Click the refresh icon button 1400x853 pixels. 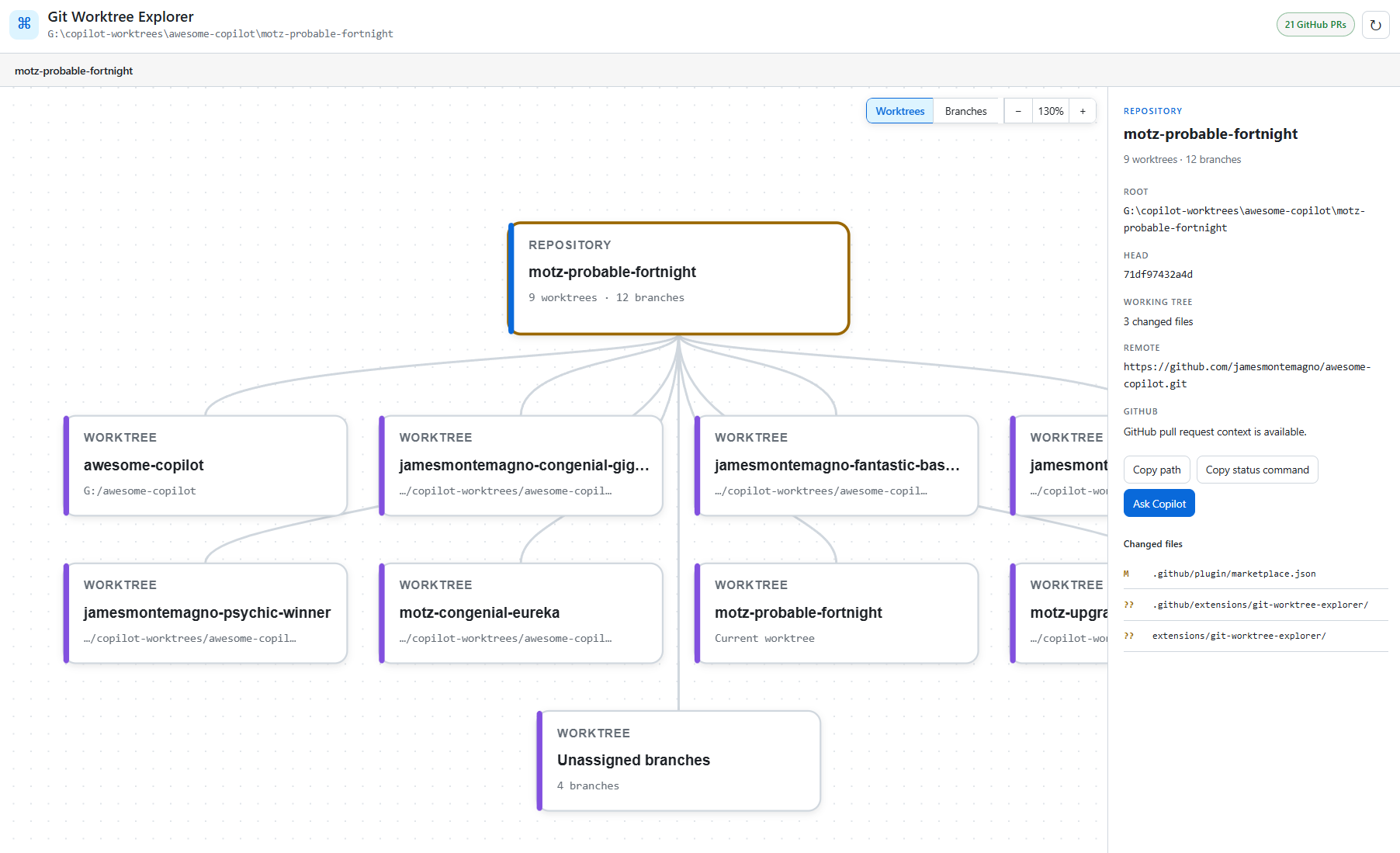click(x=1375, y=25)
